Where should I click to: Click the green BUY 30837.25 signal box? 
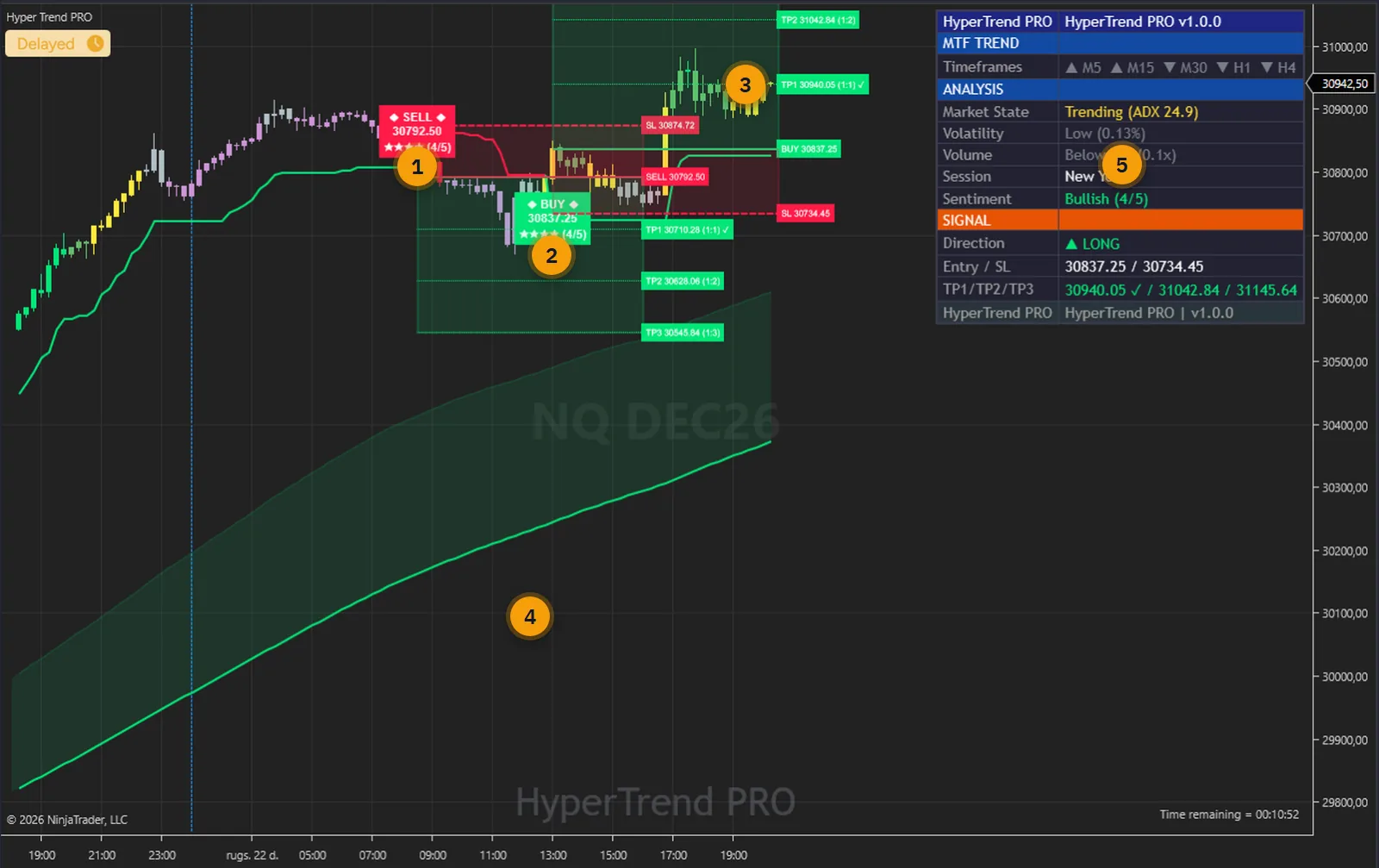tap(552, 219)
